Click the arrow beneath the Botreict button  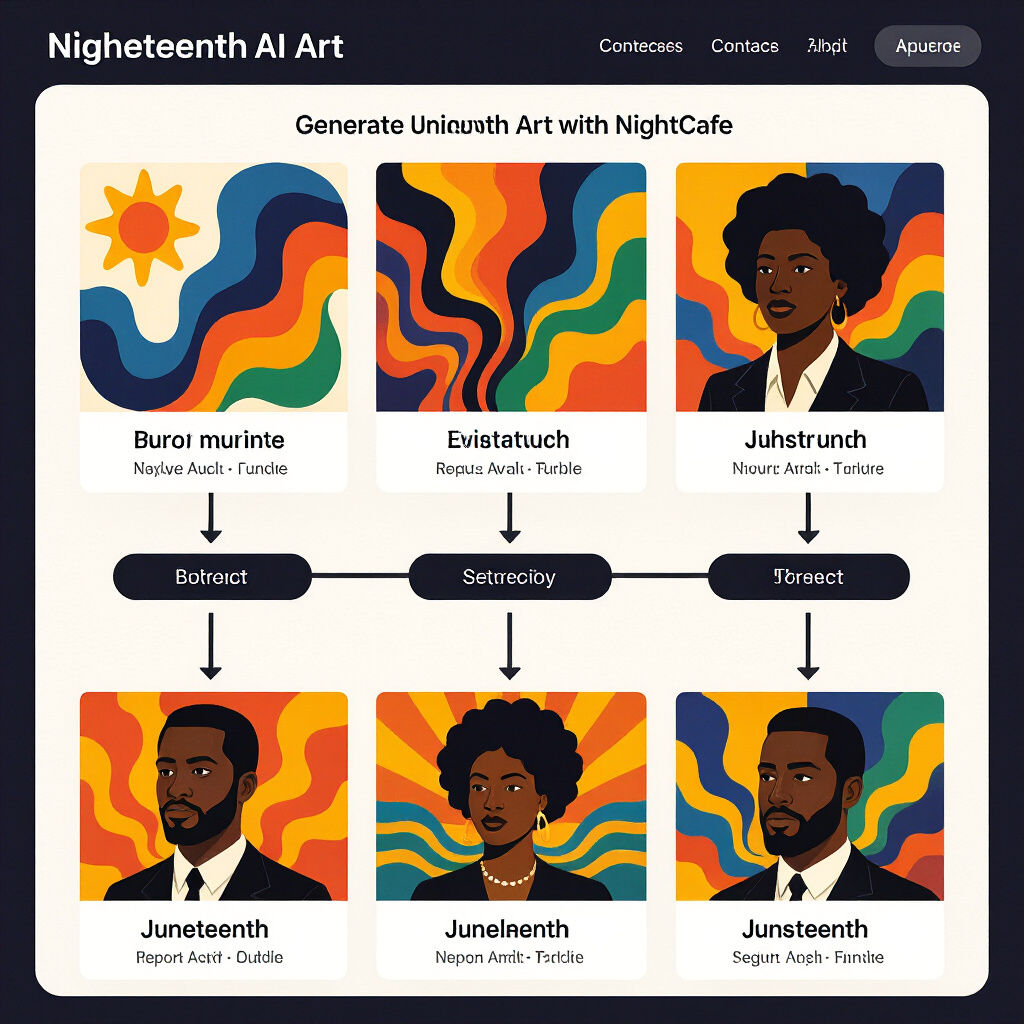pyautogui.click(x=210, y=646)
